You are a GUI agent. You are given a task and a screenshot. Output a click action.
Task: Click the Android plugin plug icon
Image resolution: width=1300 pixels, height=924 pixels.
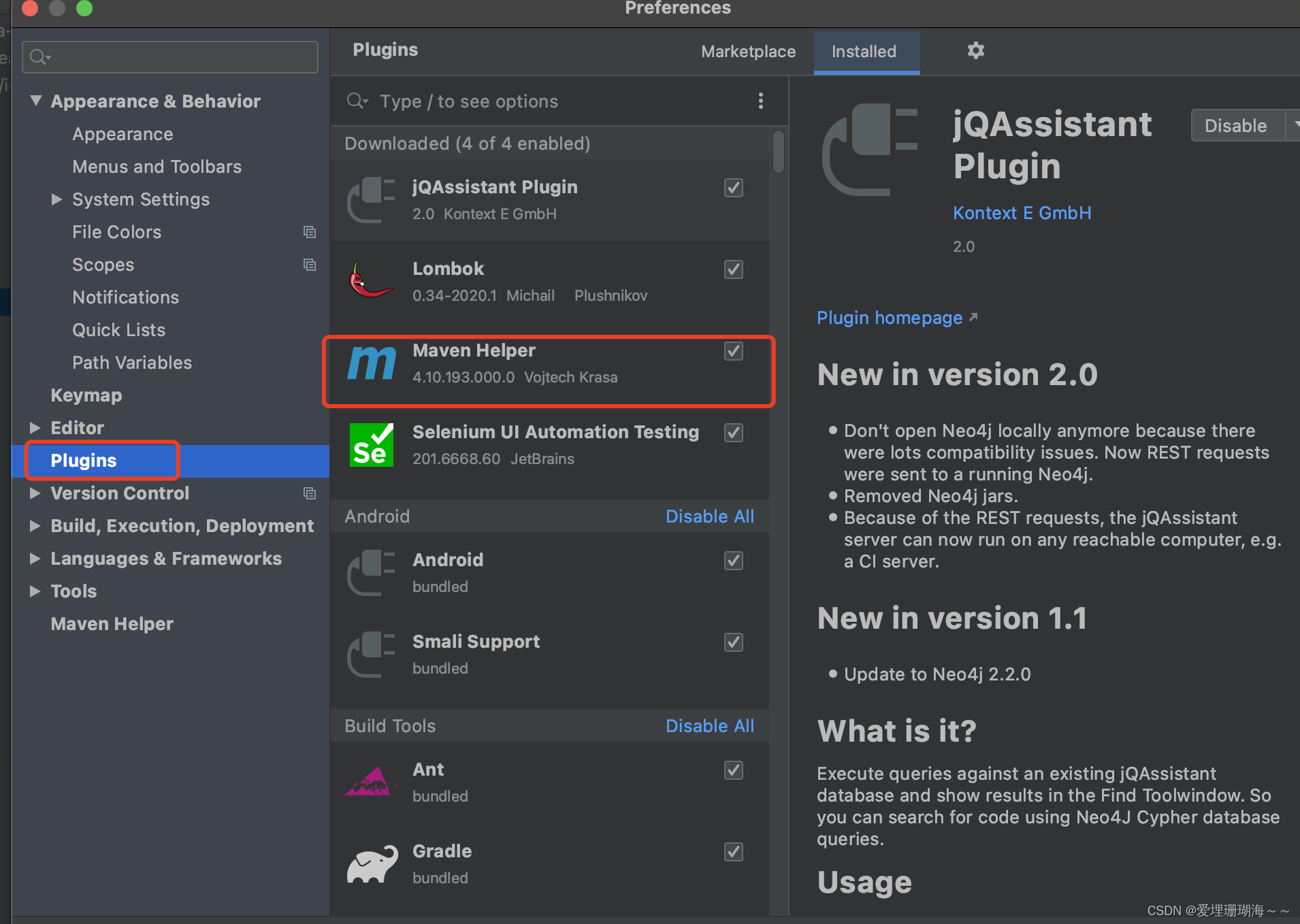[371, 573]
